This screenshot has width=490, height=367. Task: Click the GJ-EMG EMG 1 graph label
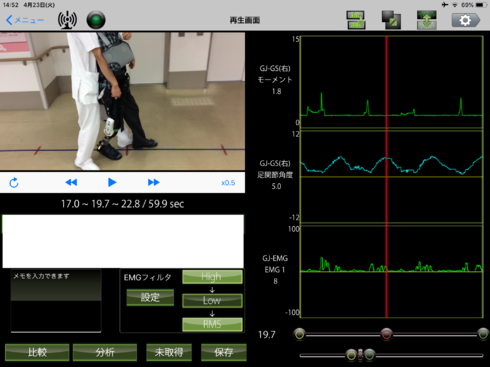pyautogui.click(x=275, y=269)
